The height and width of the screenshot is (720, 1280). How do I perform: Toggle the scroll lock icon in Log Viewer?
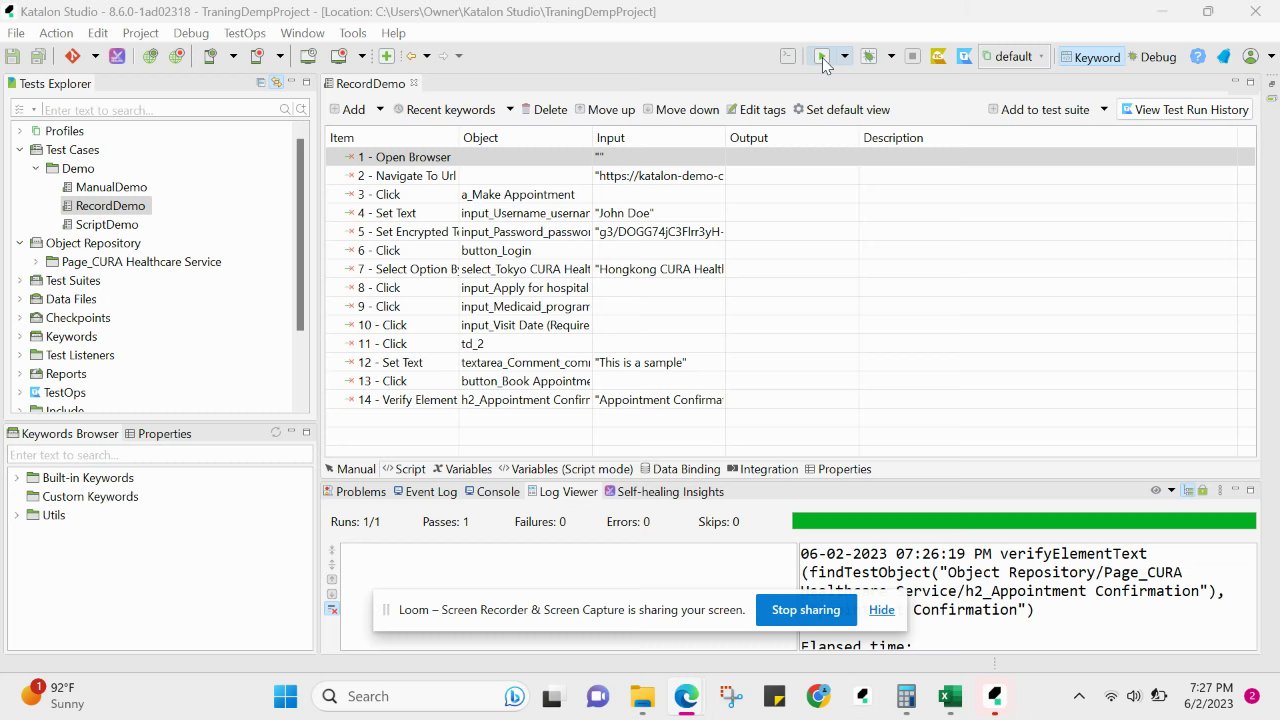click(x=1203, y=491)
